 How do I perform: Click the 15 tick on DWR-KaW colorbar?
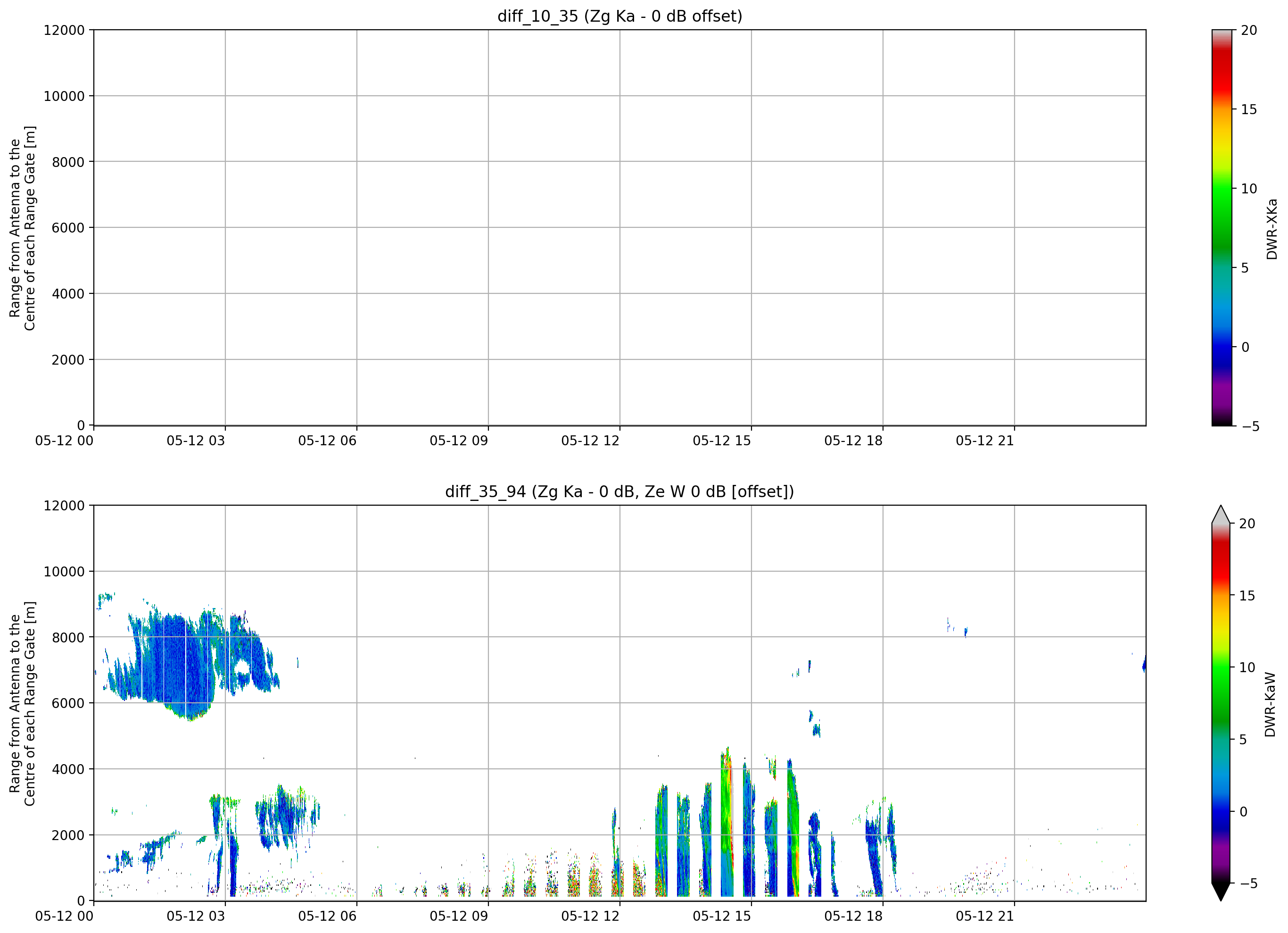(1247, 596)
